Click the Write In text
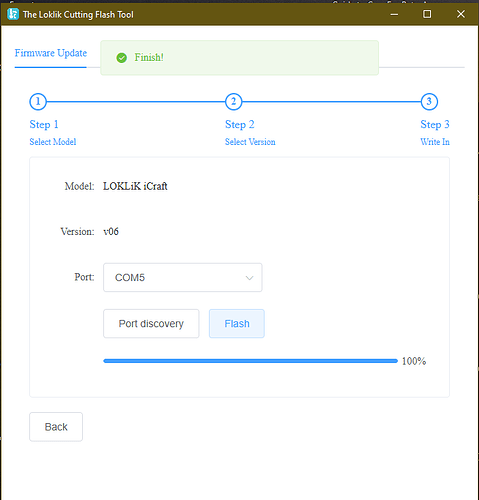The image size is (479, 500). coord(435,142)
